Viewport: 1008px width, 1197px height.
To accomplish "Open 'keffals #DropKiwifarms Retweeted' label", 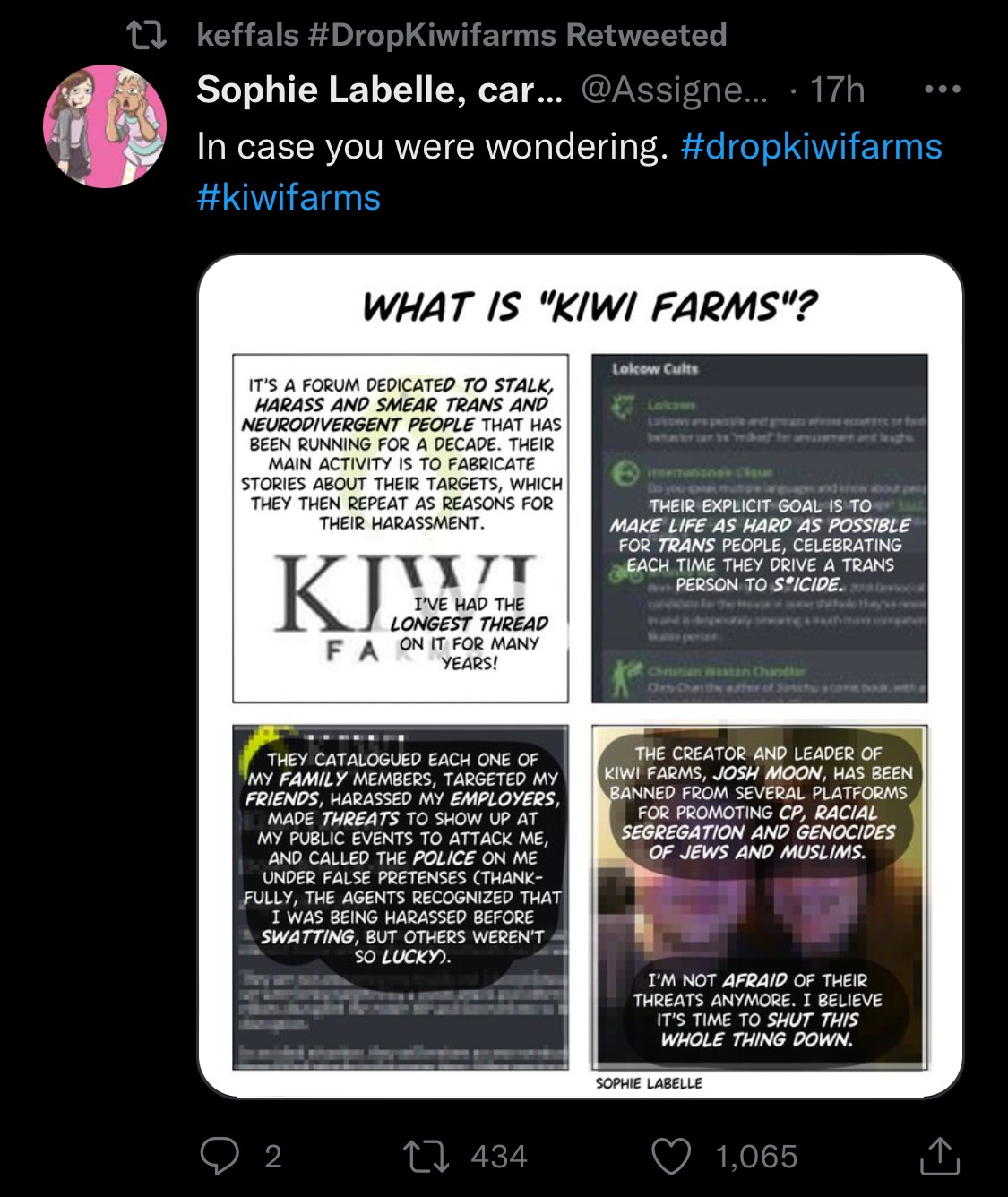I will click(x=461, y=35).
